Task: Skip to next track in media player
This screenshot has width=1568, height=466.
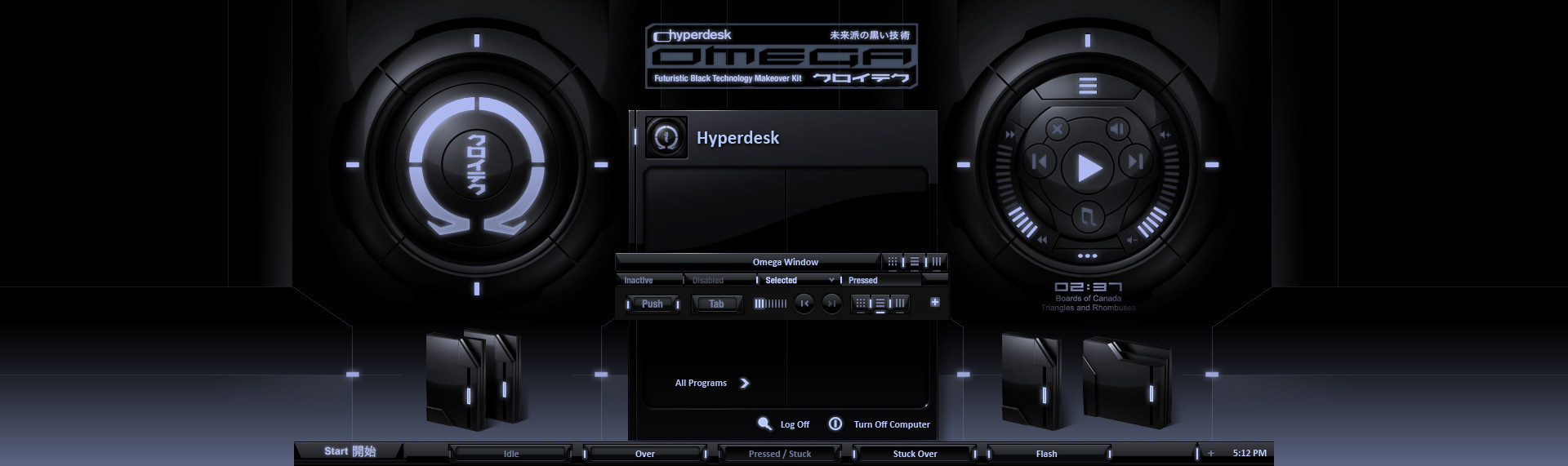Action: pos(1136,162)
